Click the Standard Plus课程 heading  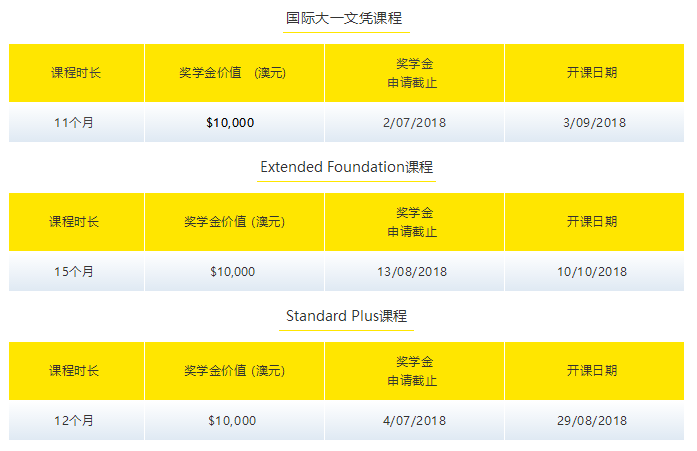346,316
